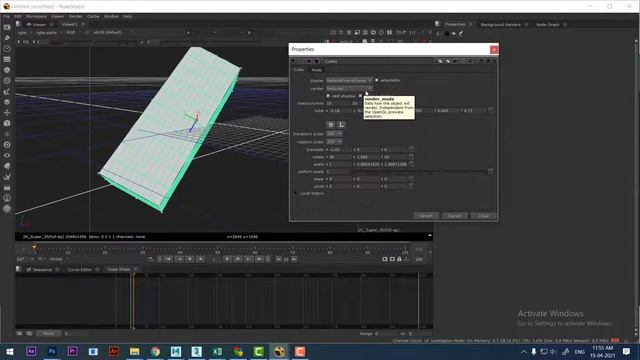
Task: Click the Close button in Properties dialog
Action: pos(483,216)
